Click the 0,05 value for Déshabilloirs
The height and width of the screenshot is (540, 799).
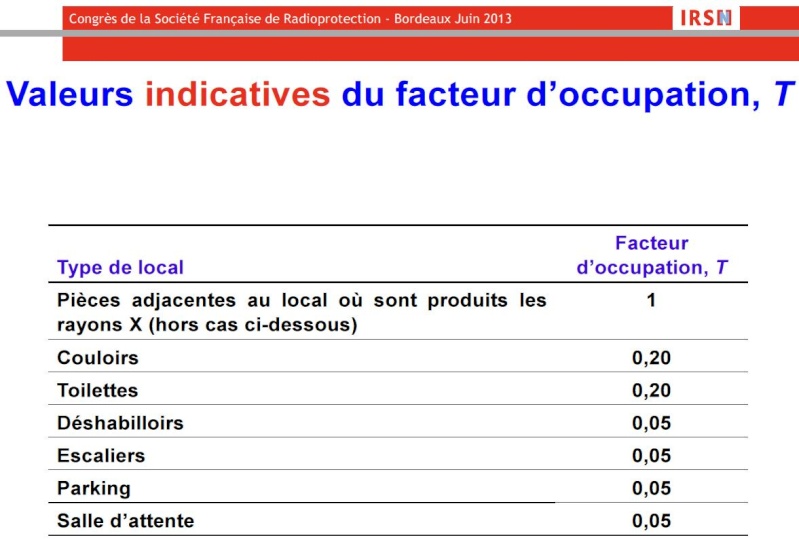click(x=651, y=423)
